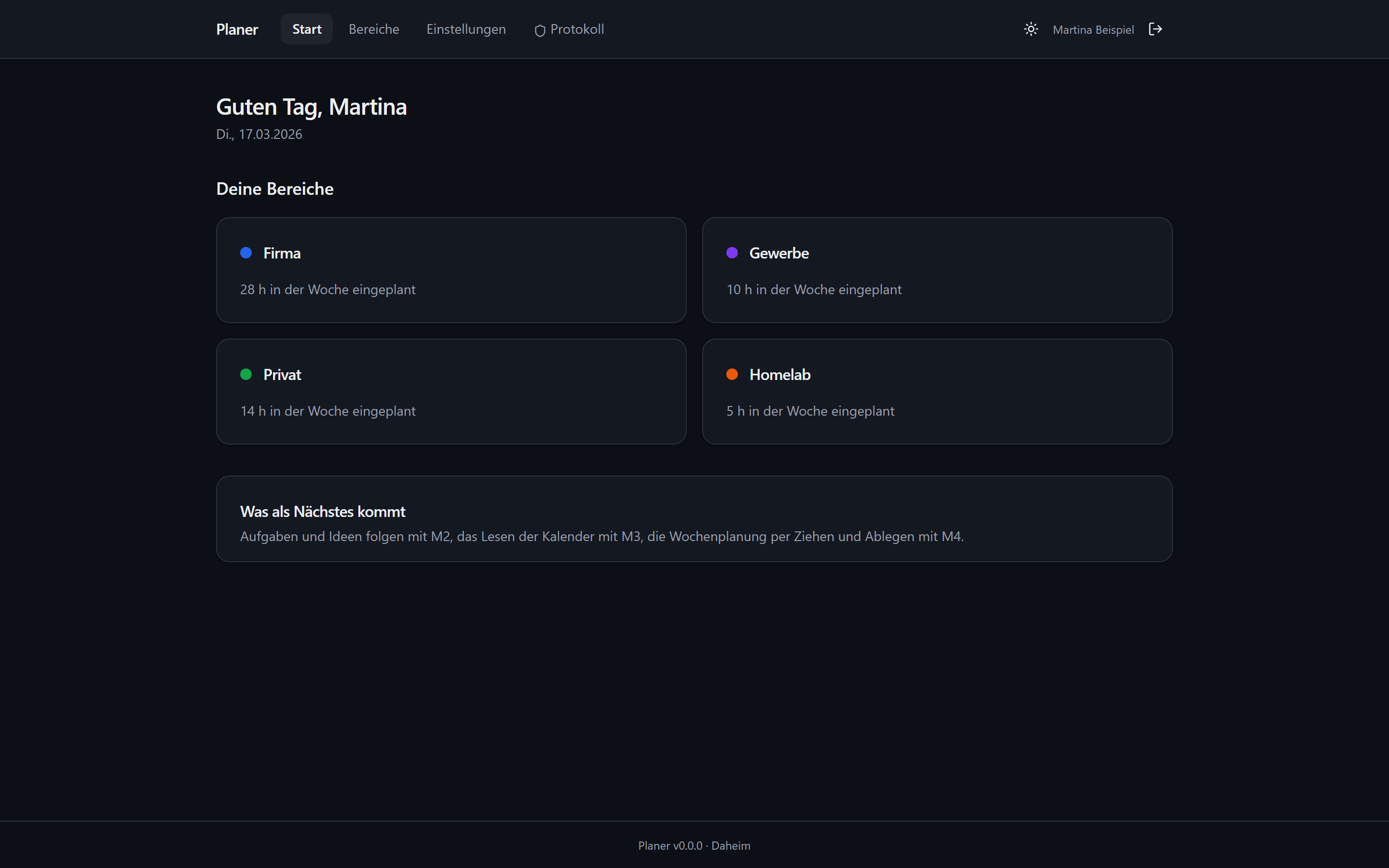The width and height of the screenshot is (1389, 868).
Task: Click the Planer v0.0.0 footer text
Action: pyautogui.click(x=670, y=846)
